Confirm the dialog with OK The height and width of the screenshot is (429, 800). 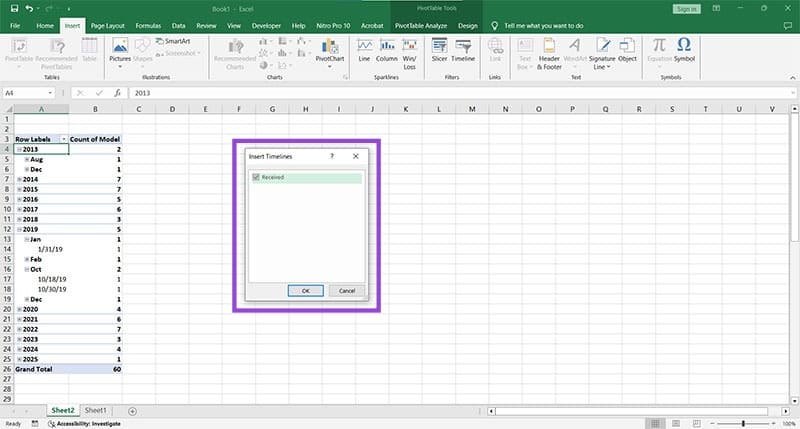306,290
